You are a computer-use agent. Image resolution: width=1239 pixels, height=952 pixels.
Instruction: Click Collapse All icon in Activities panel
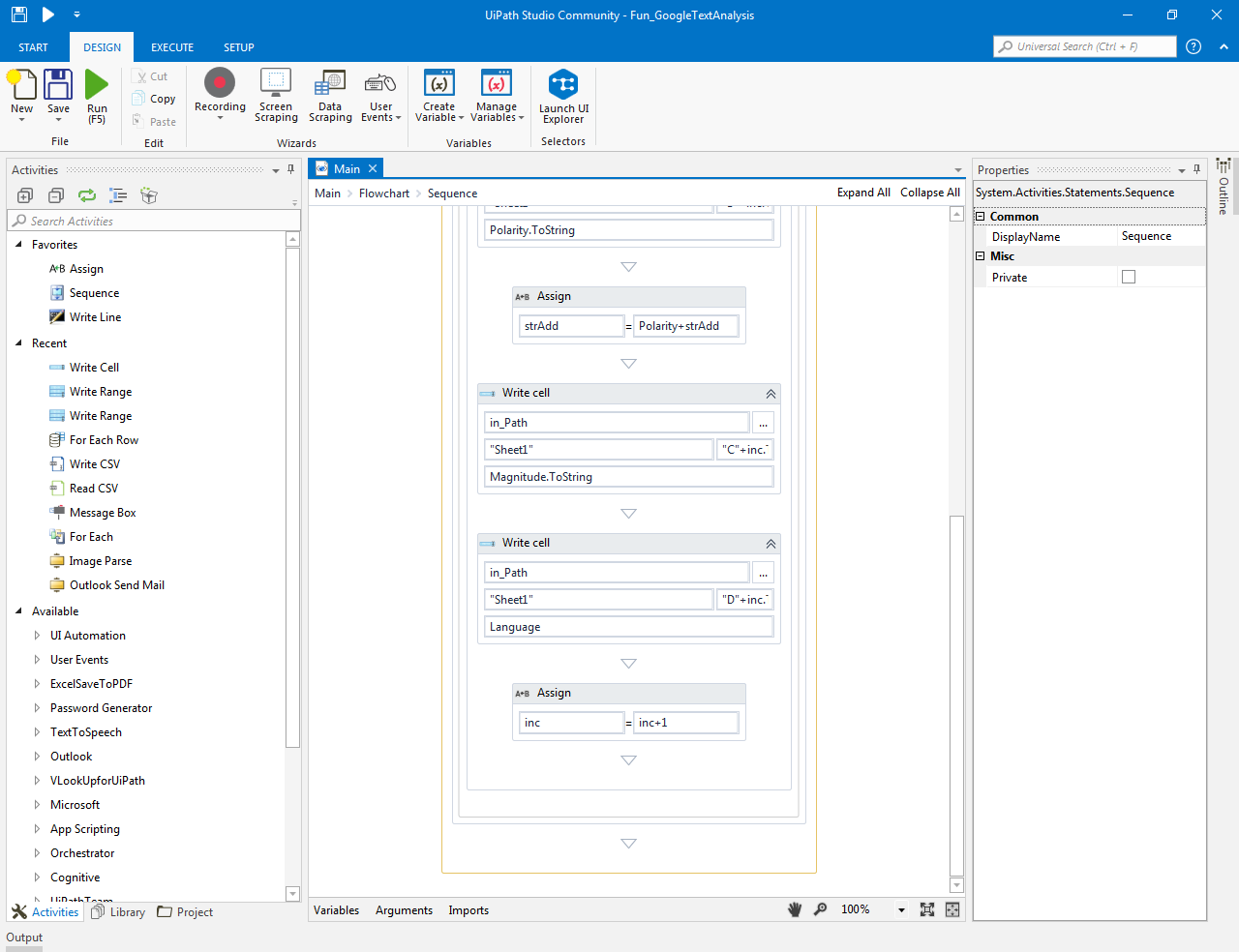pos(56,195)
